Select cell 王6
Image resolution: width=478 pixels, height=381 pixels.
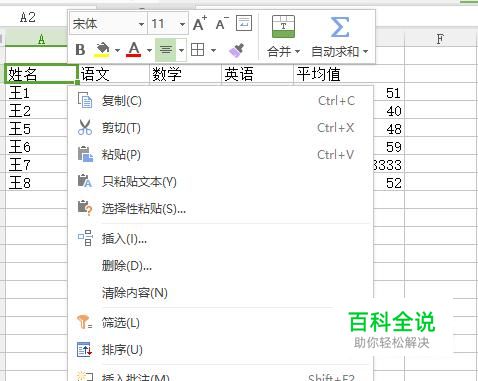36,146
